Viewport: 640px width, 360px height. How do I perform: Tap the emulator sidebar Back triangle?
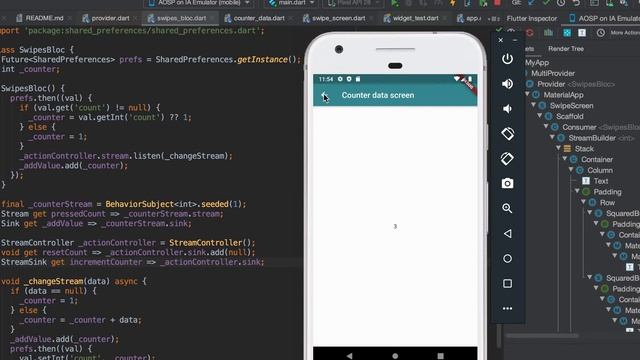tap(507, 233)
